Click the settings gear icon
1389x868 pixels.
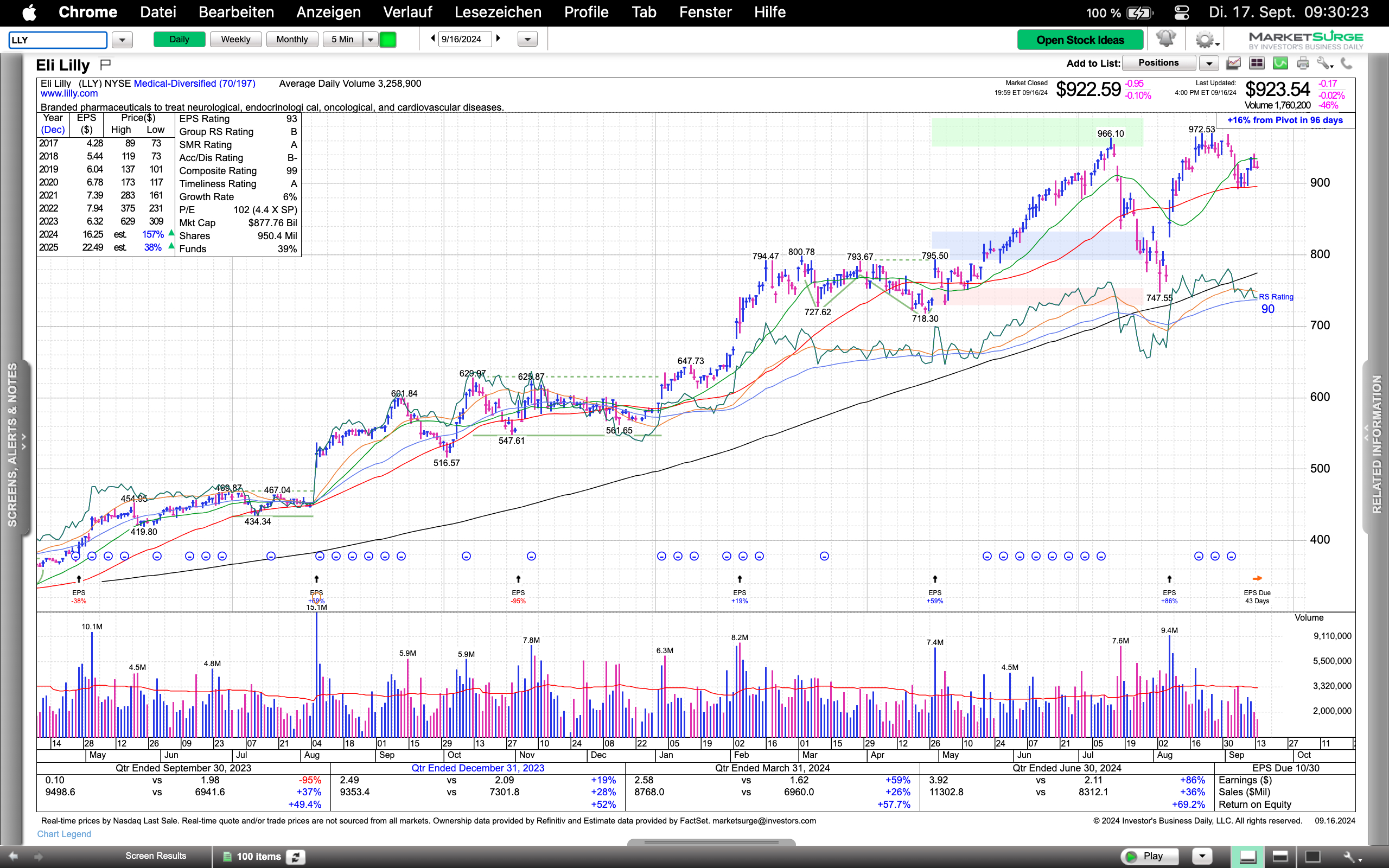[x=1203, y=40]
